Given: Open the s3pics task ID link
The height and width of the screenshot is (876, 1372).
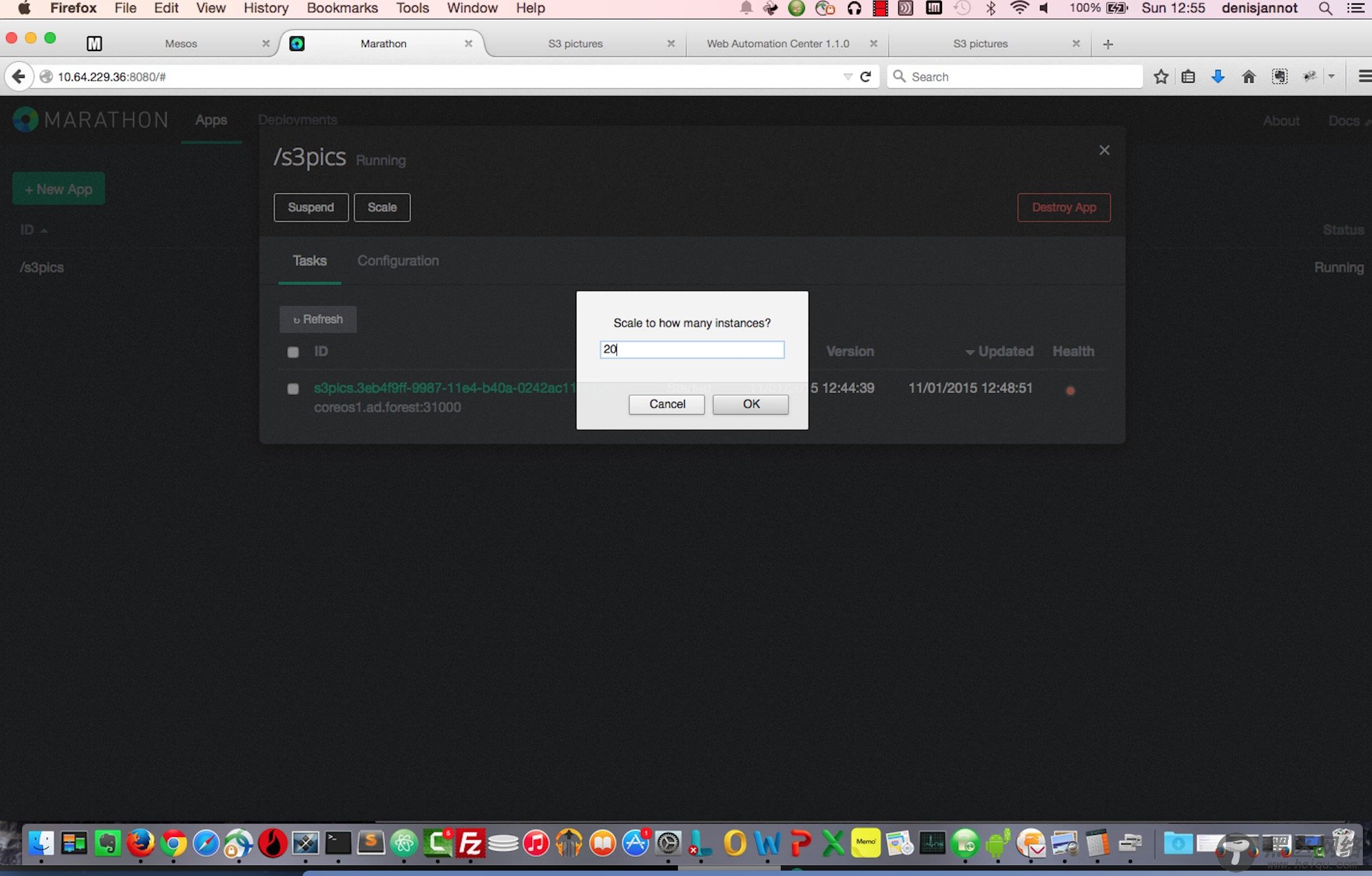Looking at the screenshot, I should point(445,388).
